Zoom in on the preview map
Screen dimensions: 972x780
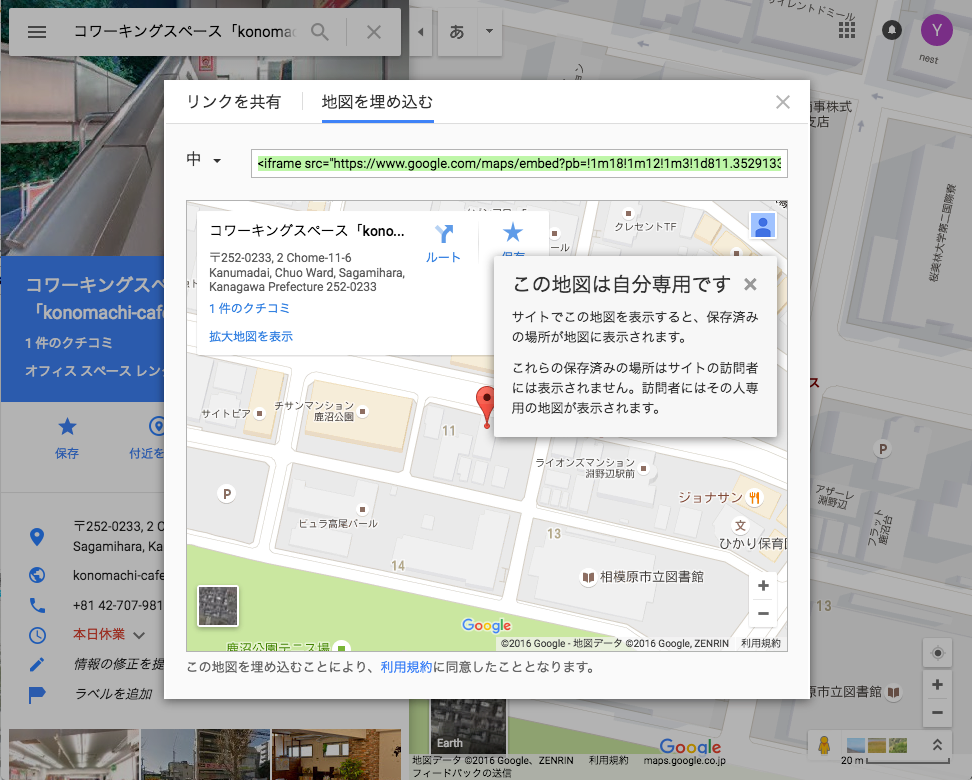click(763, 586)
